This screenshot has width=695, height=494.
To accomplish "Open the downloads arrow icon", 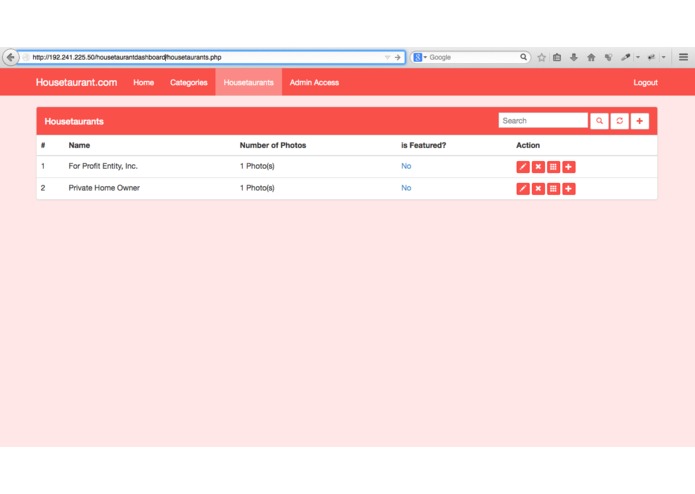I will 574,57.
